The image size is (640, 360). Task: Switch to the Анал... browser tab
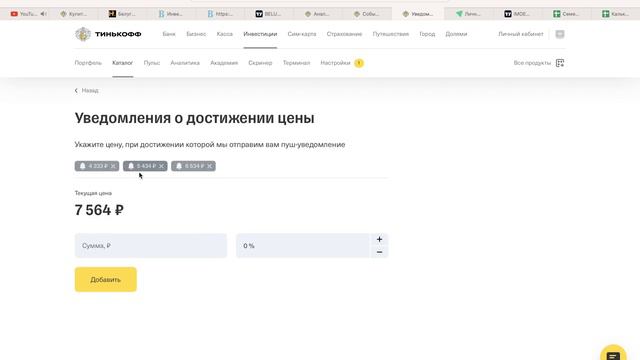pyautogui.click(x=318, y=14)
